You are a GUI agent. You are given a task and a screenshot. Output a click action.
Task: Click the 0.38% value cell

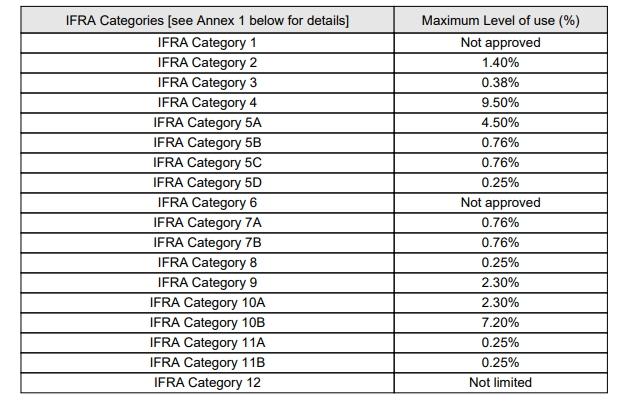(x=500, y=82)
